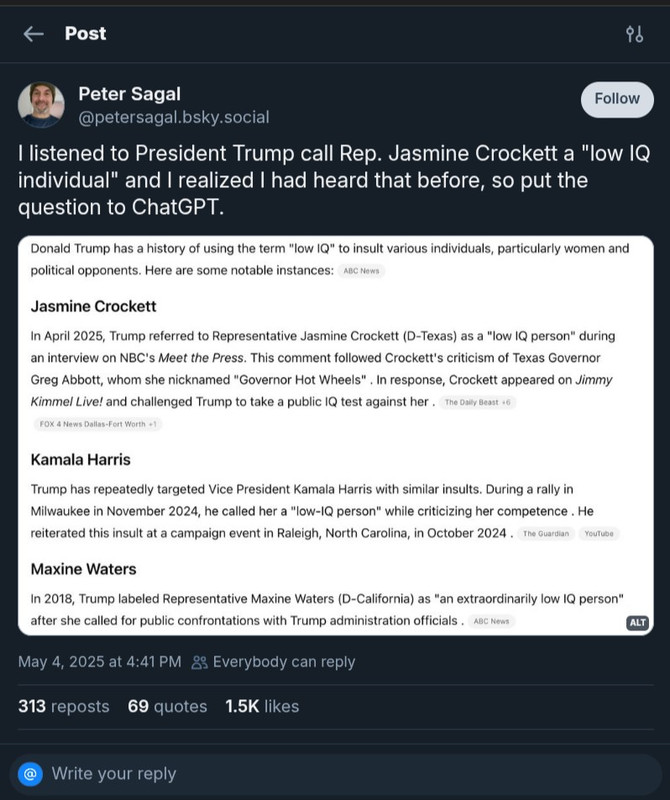Click The Guardian source chip

[545, 533]
